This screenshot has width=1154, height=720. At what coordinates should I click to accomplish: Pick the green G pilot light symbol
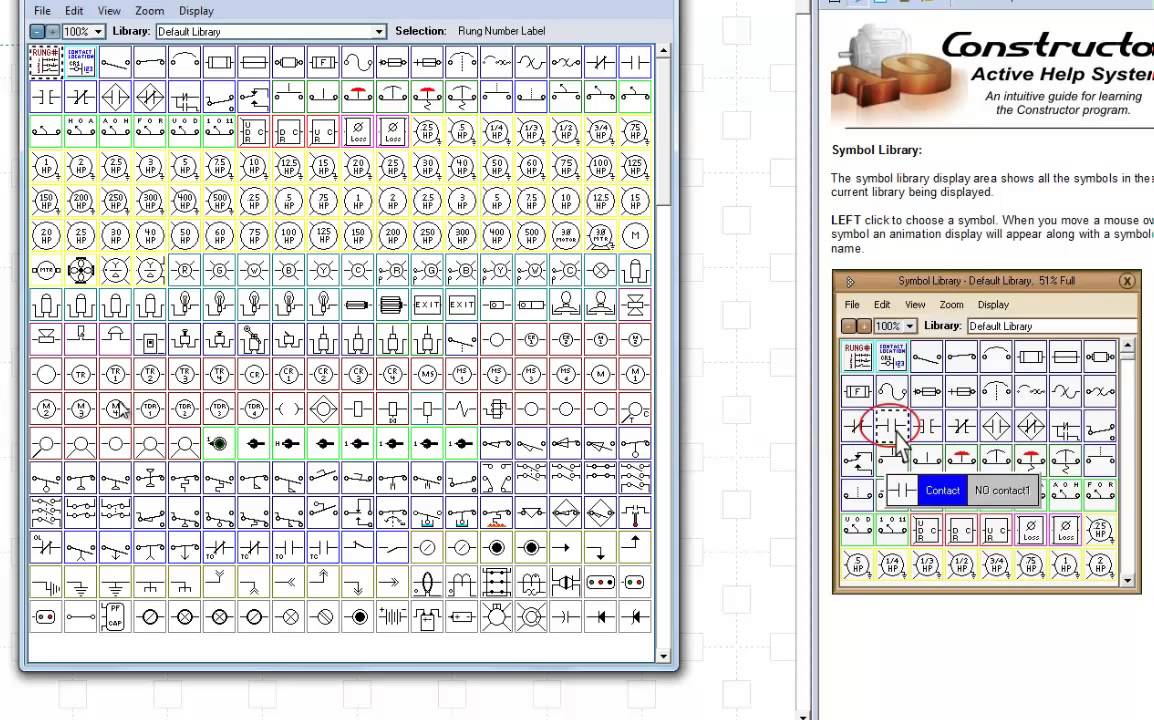pyautogui.click(x=219, y=269)
